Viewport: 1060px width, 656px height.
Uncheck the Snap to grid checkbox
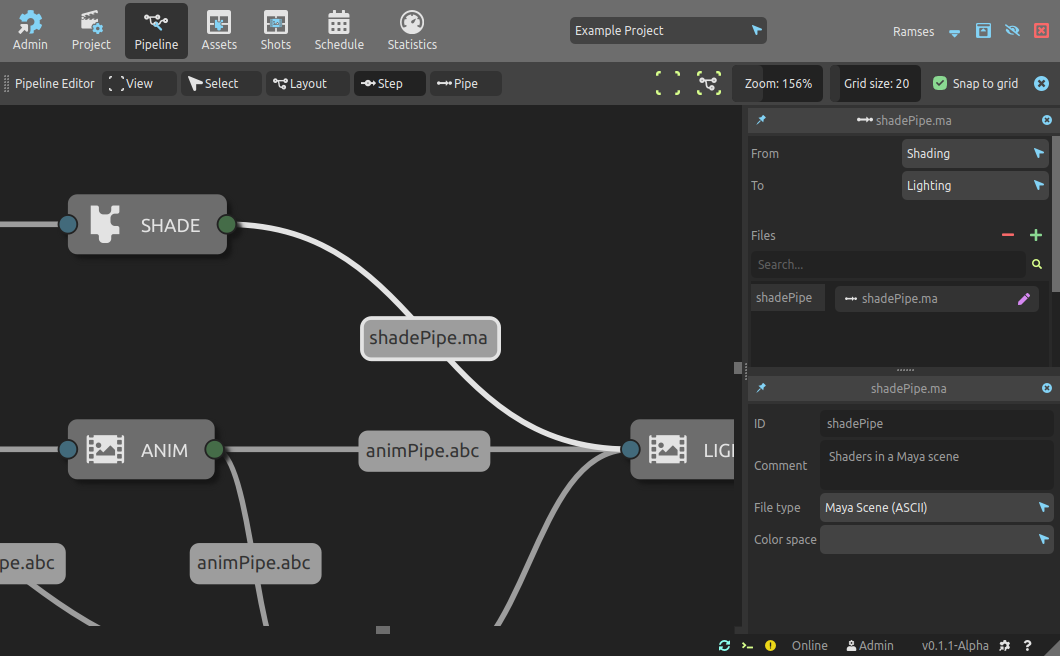pyautogui.click(x=940, y=83)
